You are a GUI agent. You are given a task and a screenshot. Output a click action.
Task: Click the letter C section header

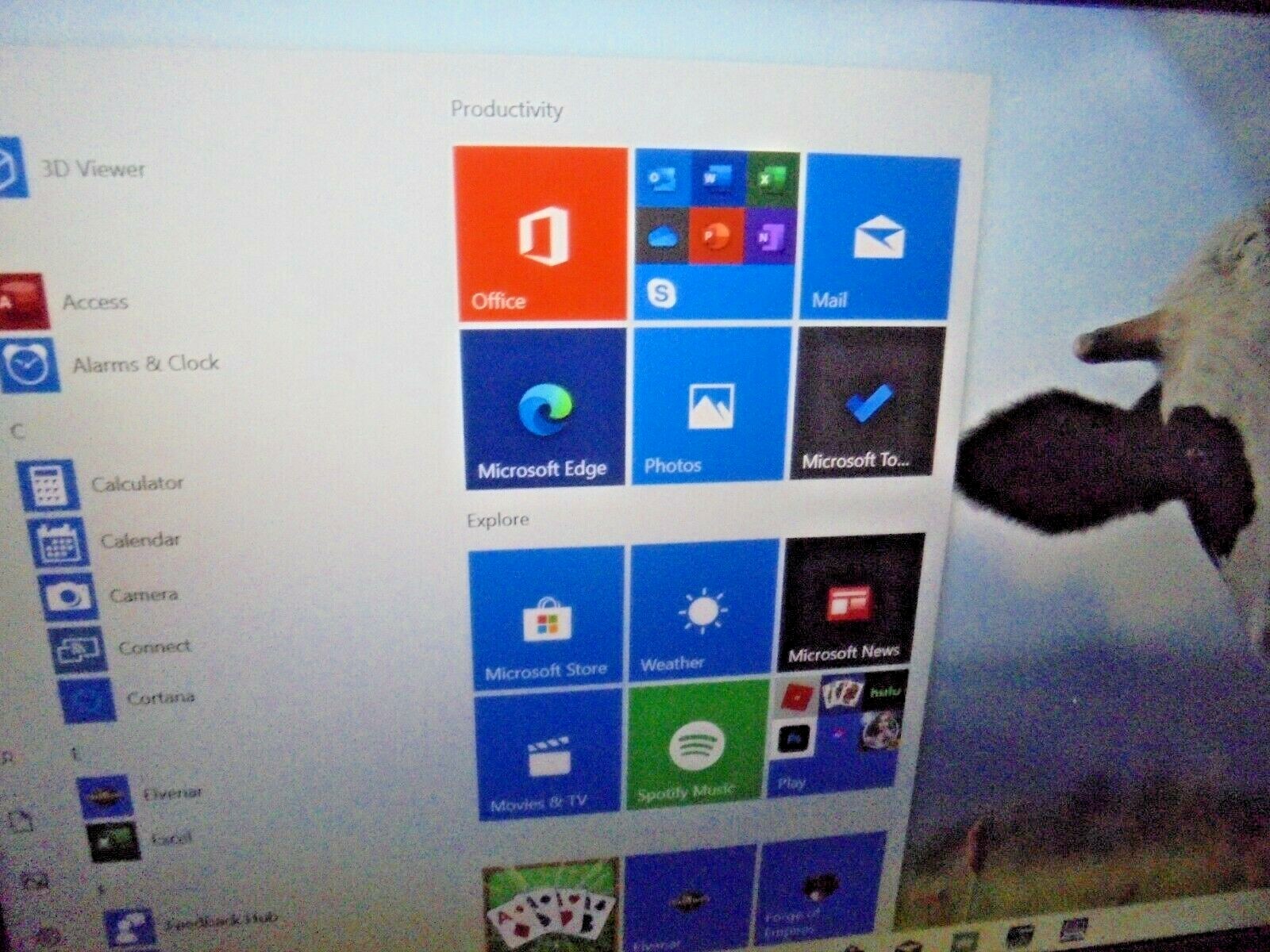tap(17, 432)
